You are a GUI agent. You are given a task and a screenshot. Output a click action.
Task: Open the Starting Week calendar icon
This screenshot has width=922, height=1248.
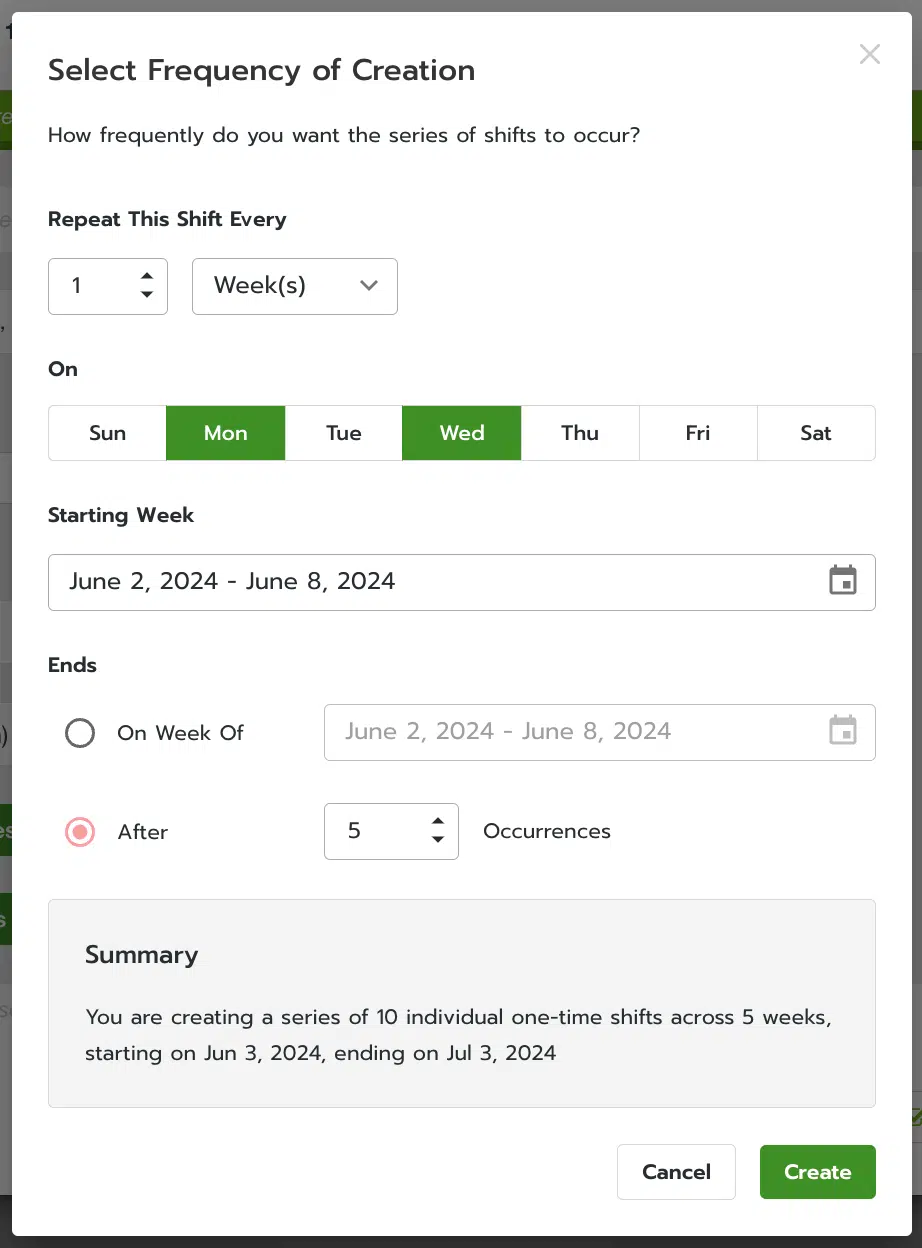[x=843, y=581]
